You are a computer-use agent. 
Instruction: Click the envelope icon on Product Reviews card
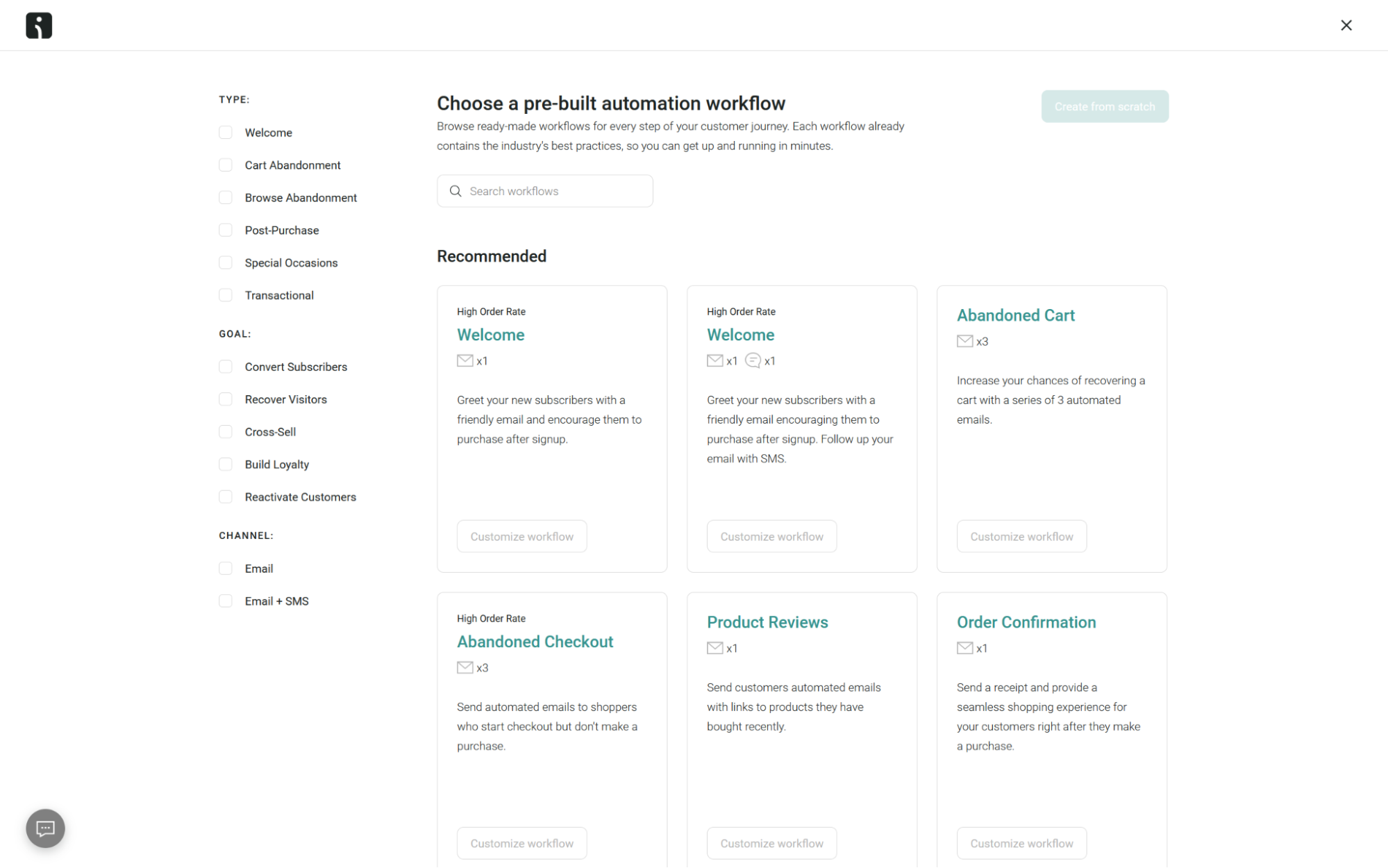714,648
